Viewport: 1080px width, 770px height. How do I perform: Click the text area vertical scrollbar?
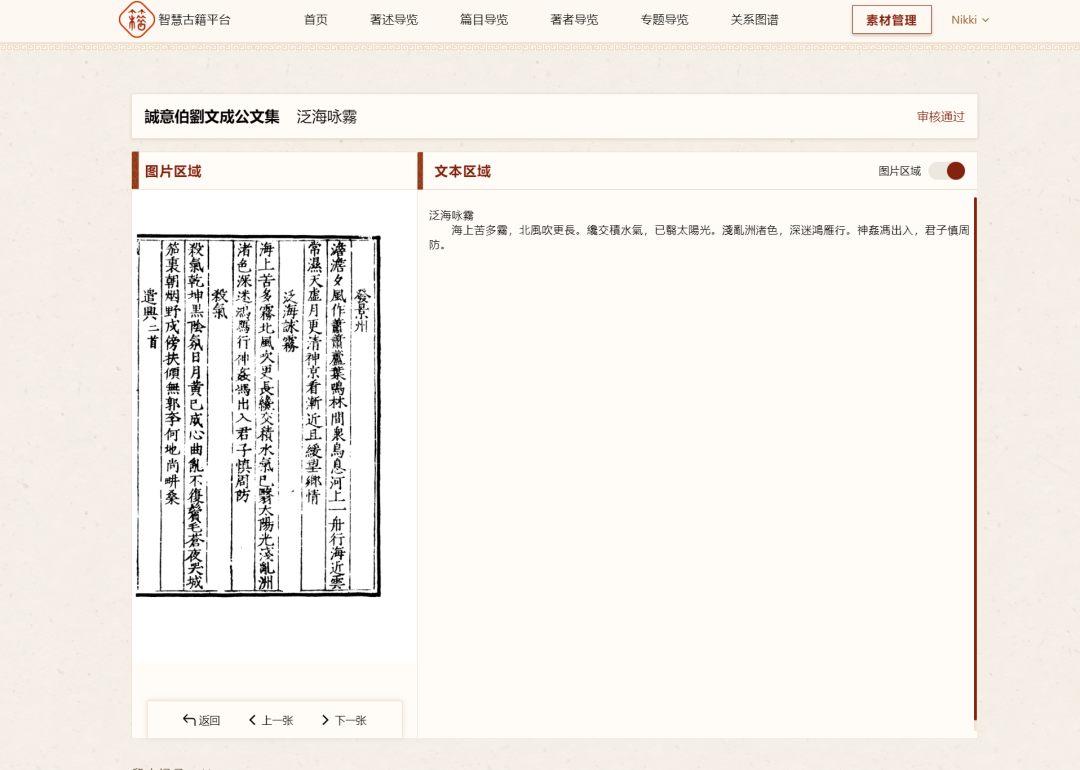tap(975, 459)
